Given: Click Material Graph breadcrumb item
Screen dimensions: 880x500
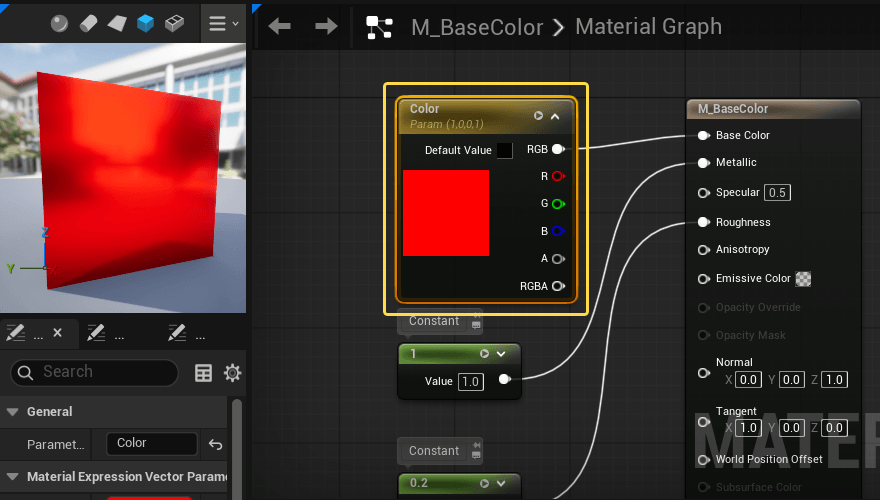Looking at the screenshot, I should (x=648, y=27).
